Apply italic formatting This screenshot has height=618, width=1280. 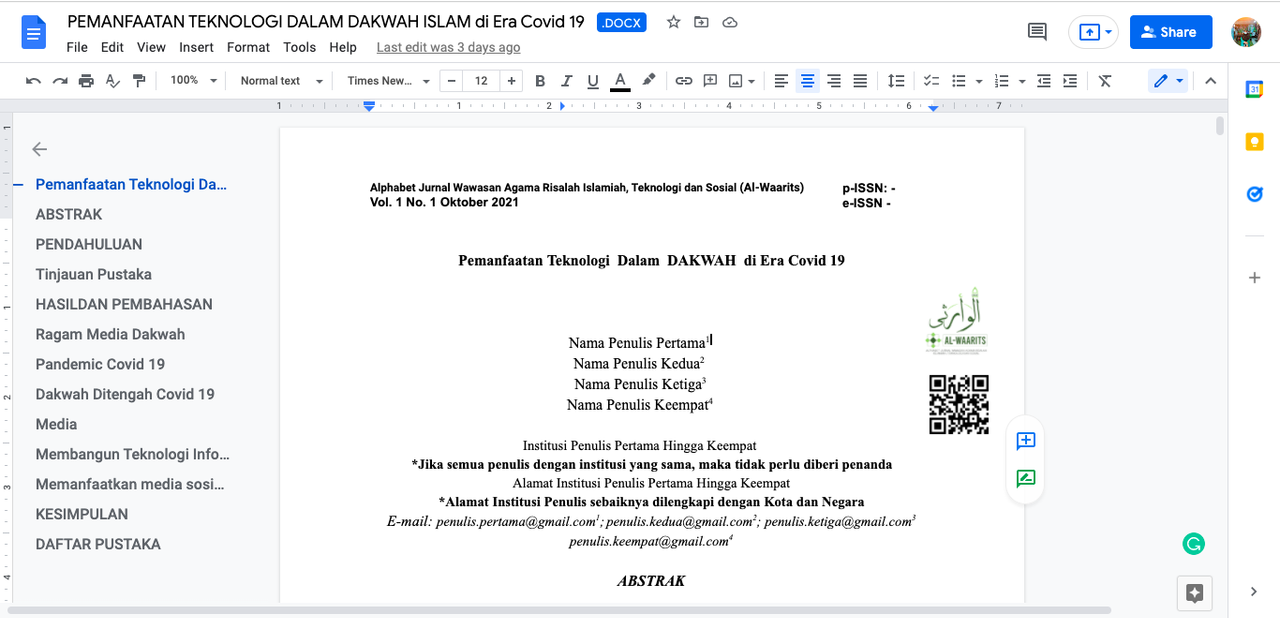pos(567,81)
